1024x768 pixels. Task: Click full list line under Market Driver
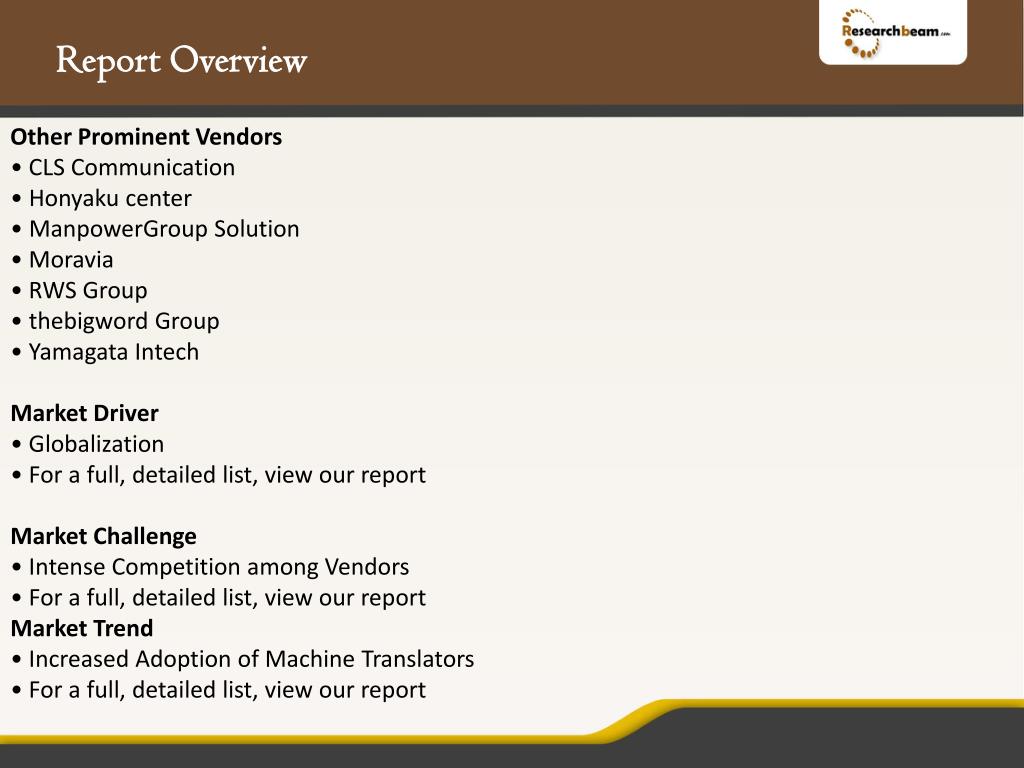point(219,475)
